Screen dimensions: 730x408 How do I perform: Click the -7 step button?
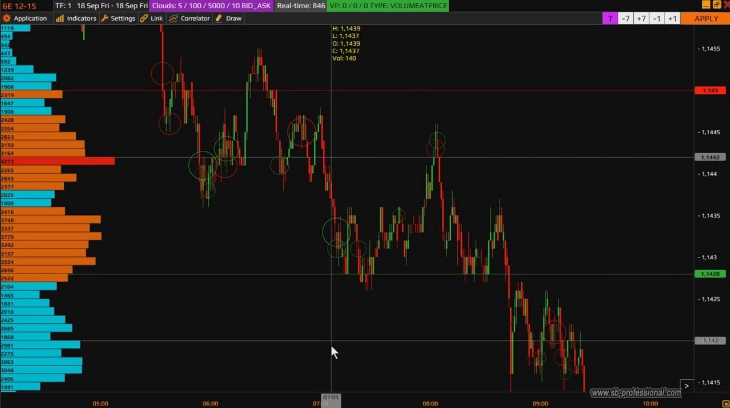tap(625, 18)
